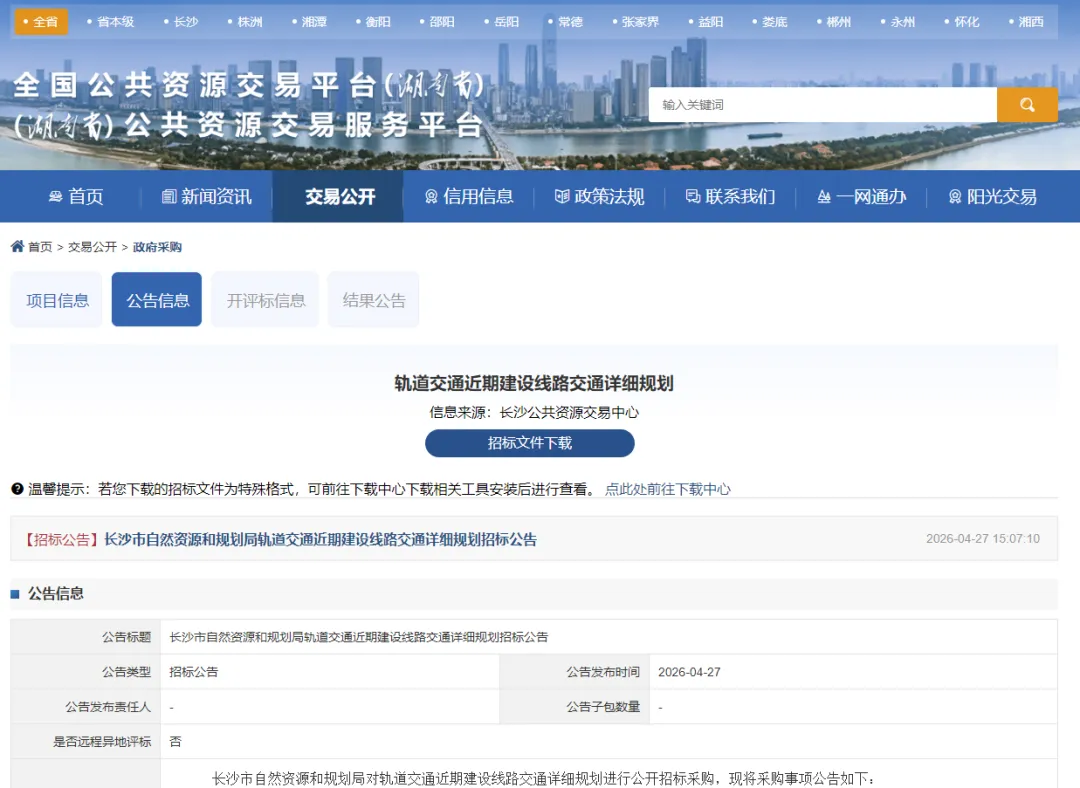
Task: Follow the 点此处前往下载中心 link
Action: point(667,489)
